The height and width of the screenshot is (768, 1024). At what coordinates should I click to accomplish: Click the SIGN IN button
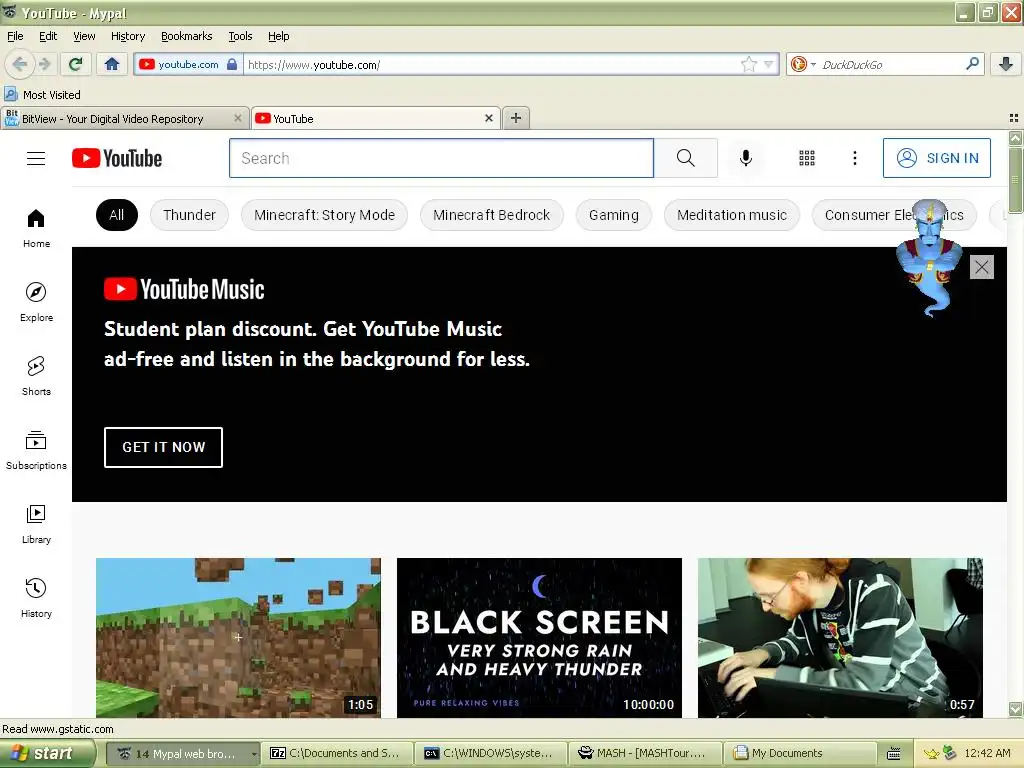coord(936,158)
